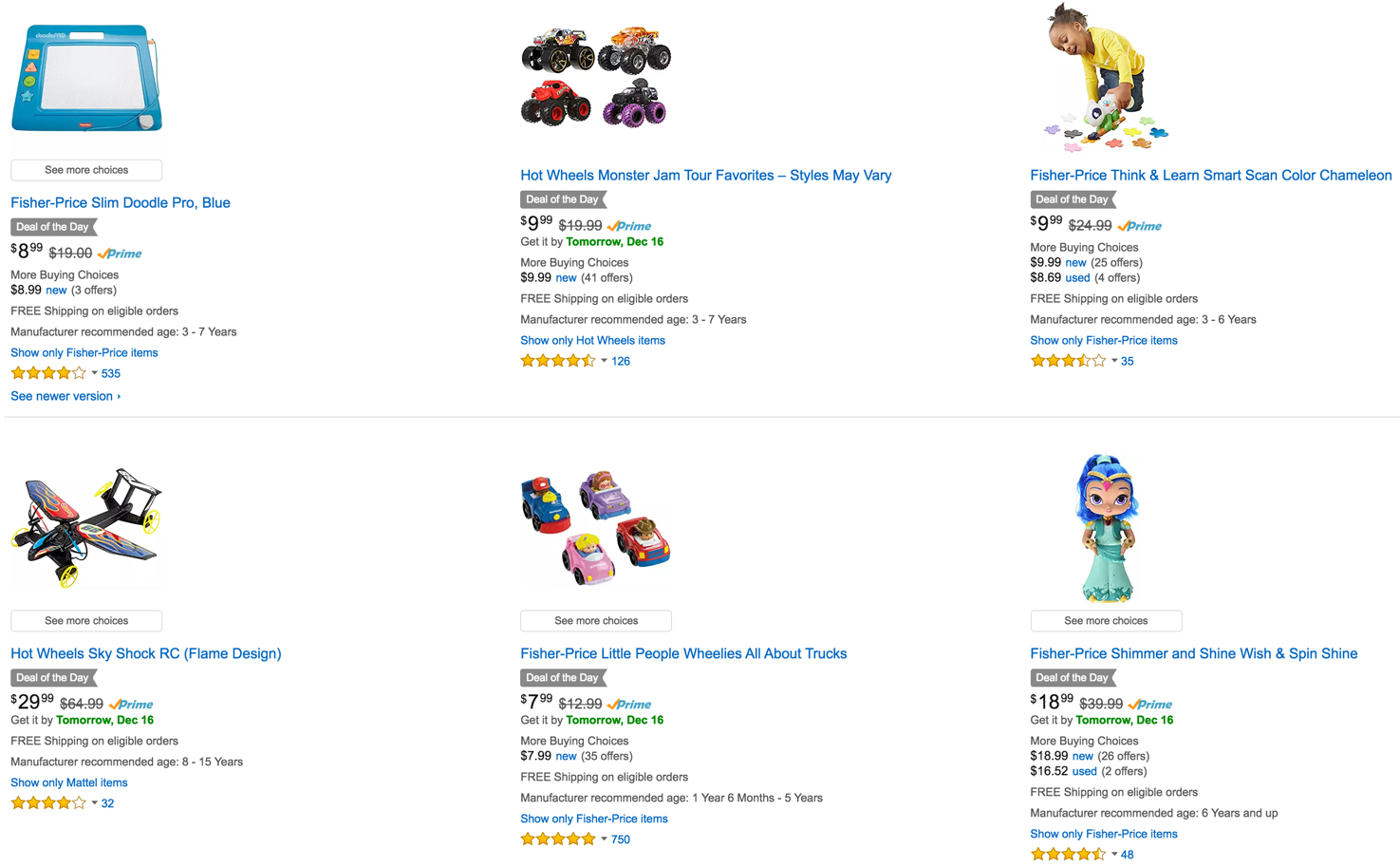Click the star rating for Little People Wheelies
Screen dimensions: 1400x867
558,839
